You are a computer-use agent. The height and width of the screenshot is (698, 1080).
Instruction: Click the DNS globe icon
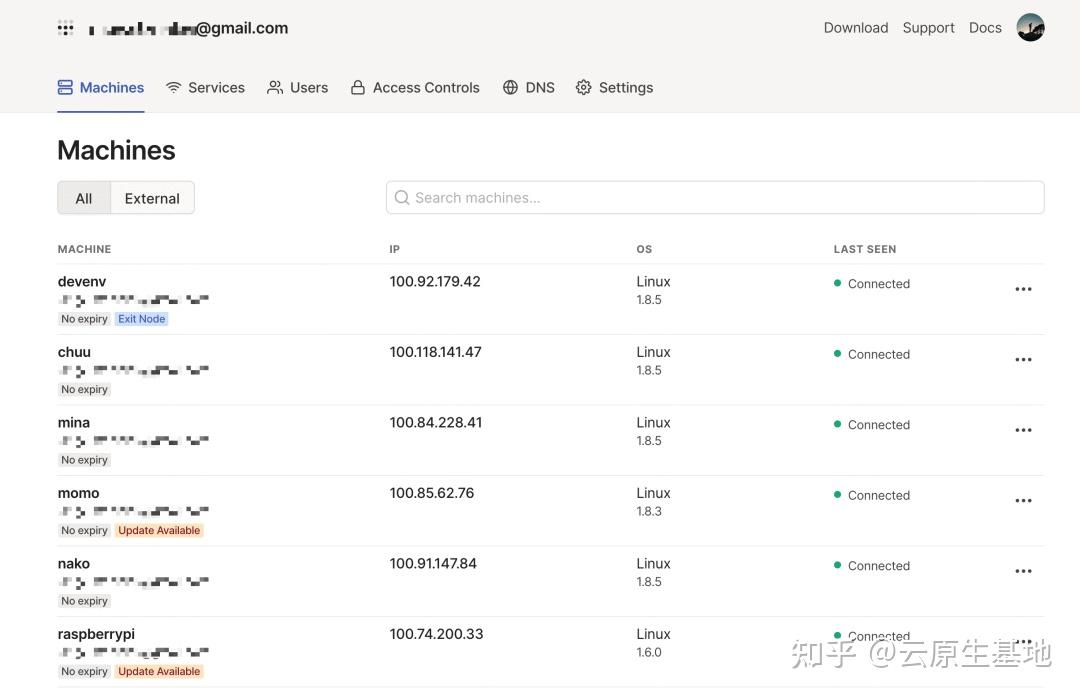(511, 88)
